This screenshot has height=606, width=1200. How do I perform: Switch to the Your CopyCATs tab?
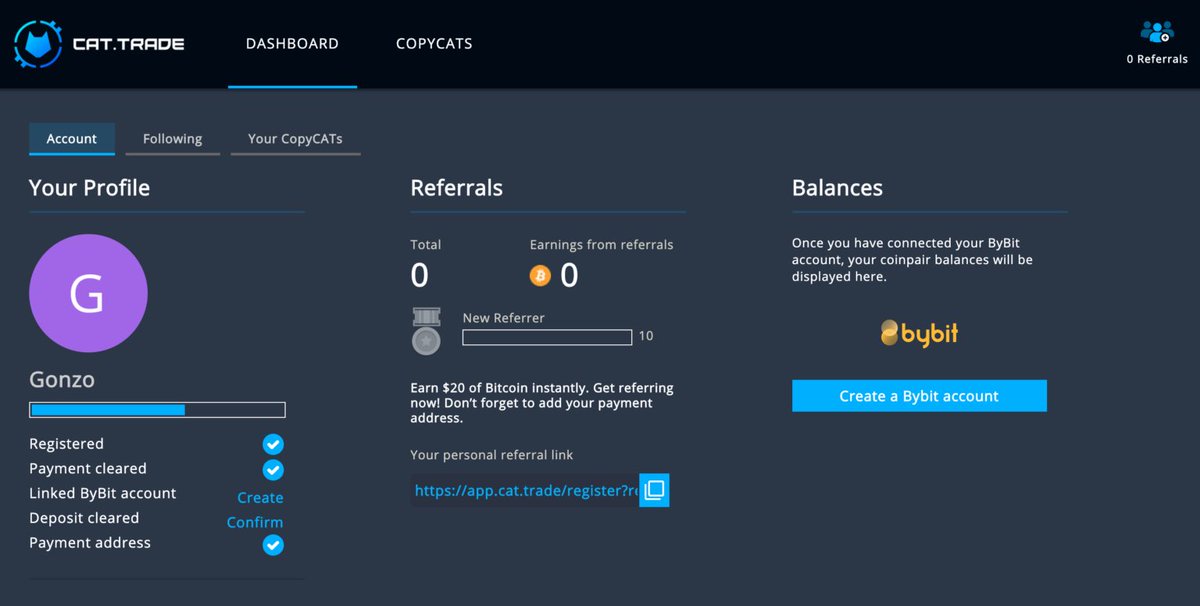[x=295, y=139]
